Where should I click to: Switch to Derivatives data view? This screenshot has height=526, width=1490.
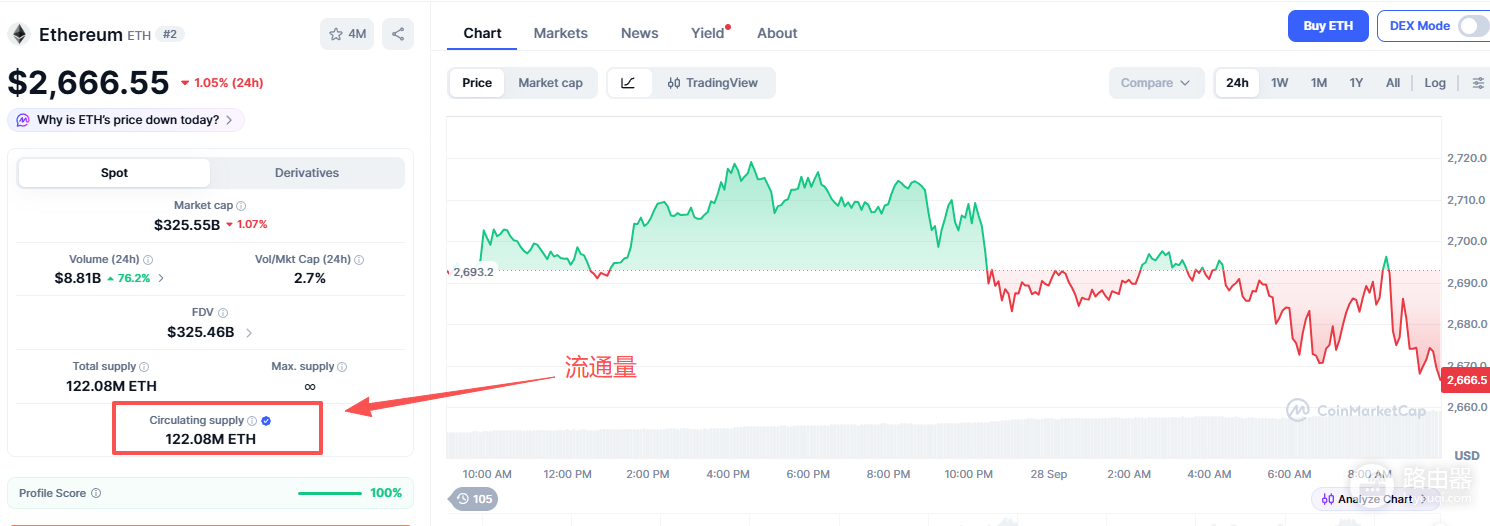click(x=307, y=173)
